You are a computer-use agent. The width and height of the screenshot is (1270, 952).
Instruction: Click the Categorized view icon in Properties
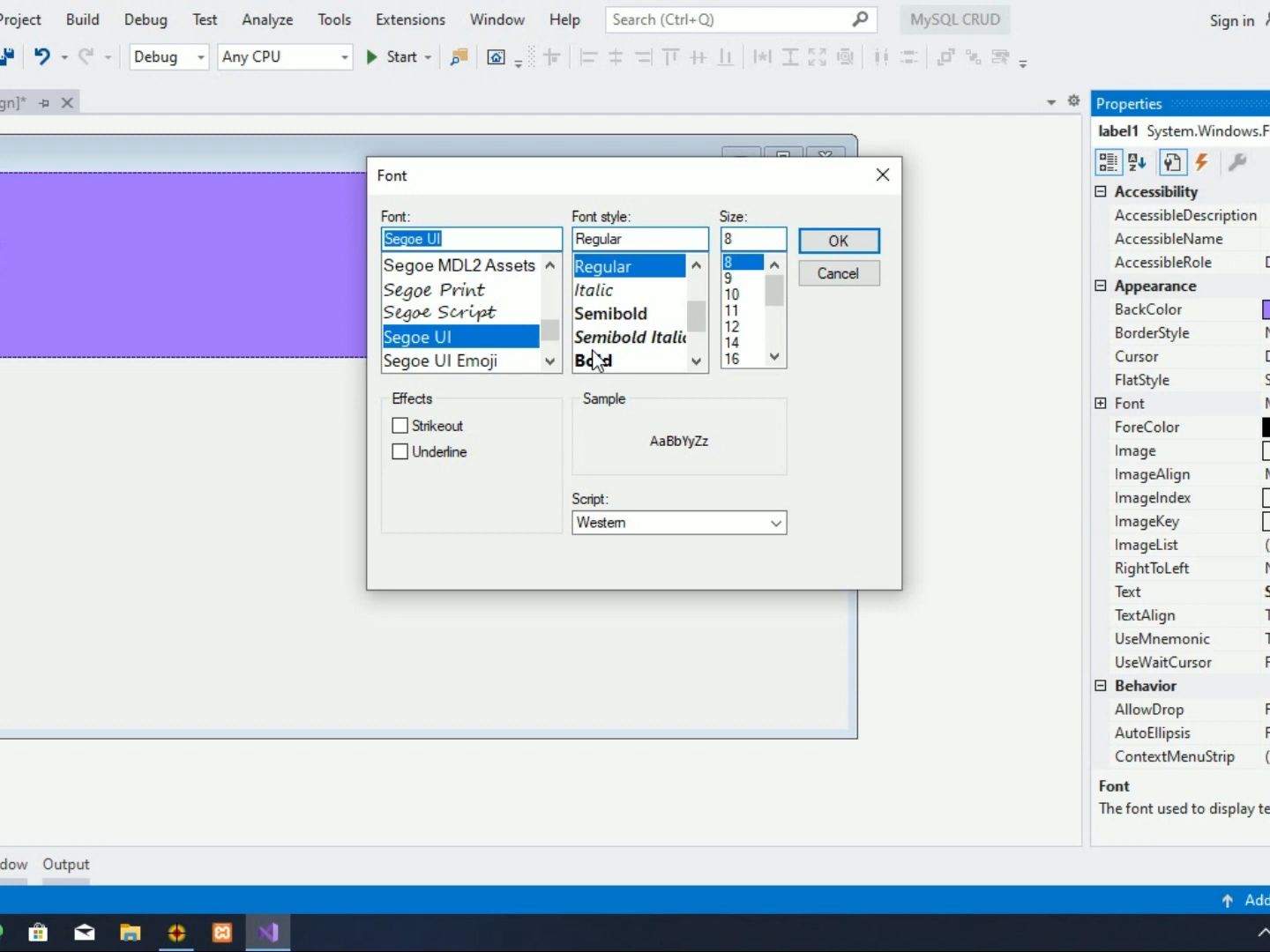point(1108,162)
